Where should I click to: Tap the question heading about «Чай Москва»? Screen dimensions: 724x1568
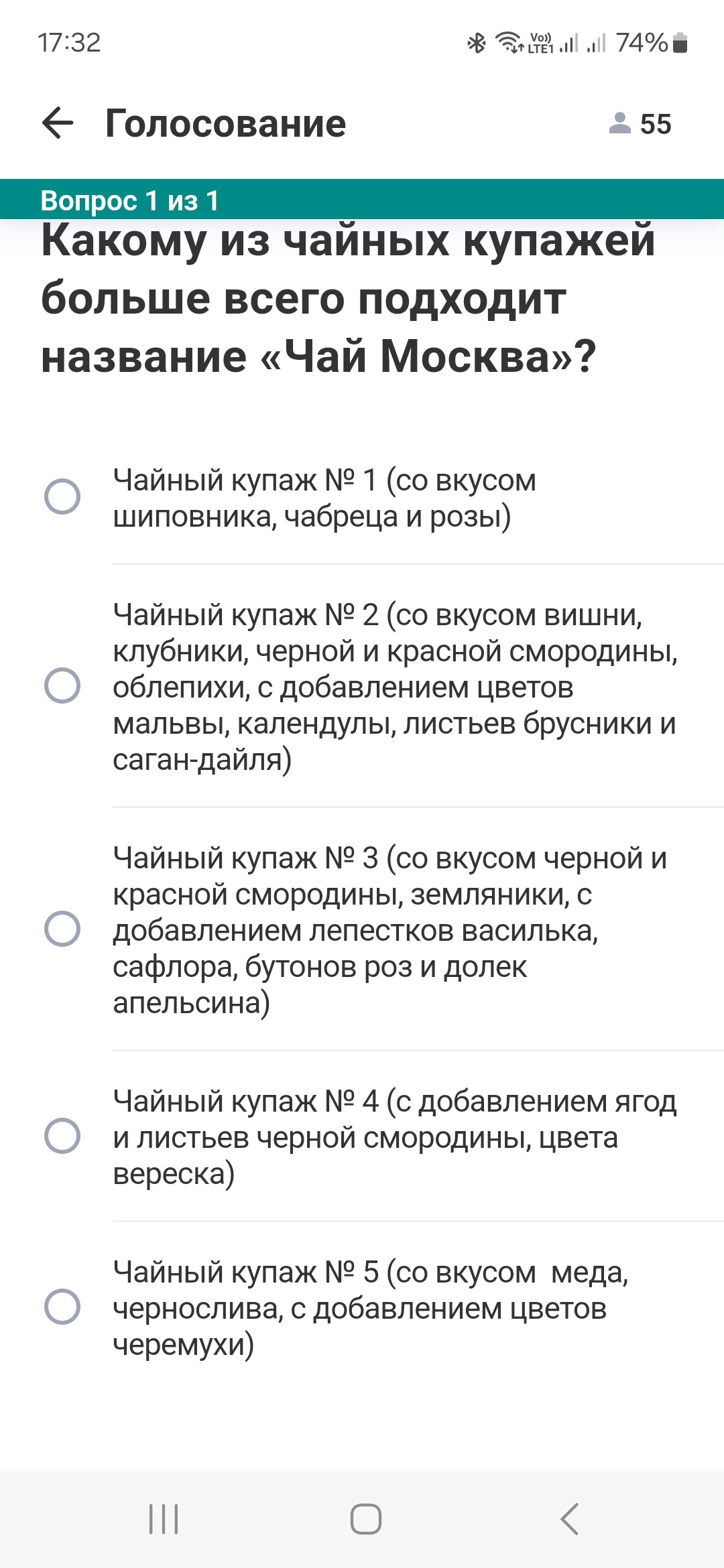click(347, 298)
